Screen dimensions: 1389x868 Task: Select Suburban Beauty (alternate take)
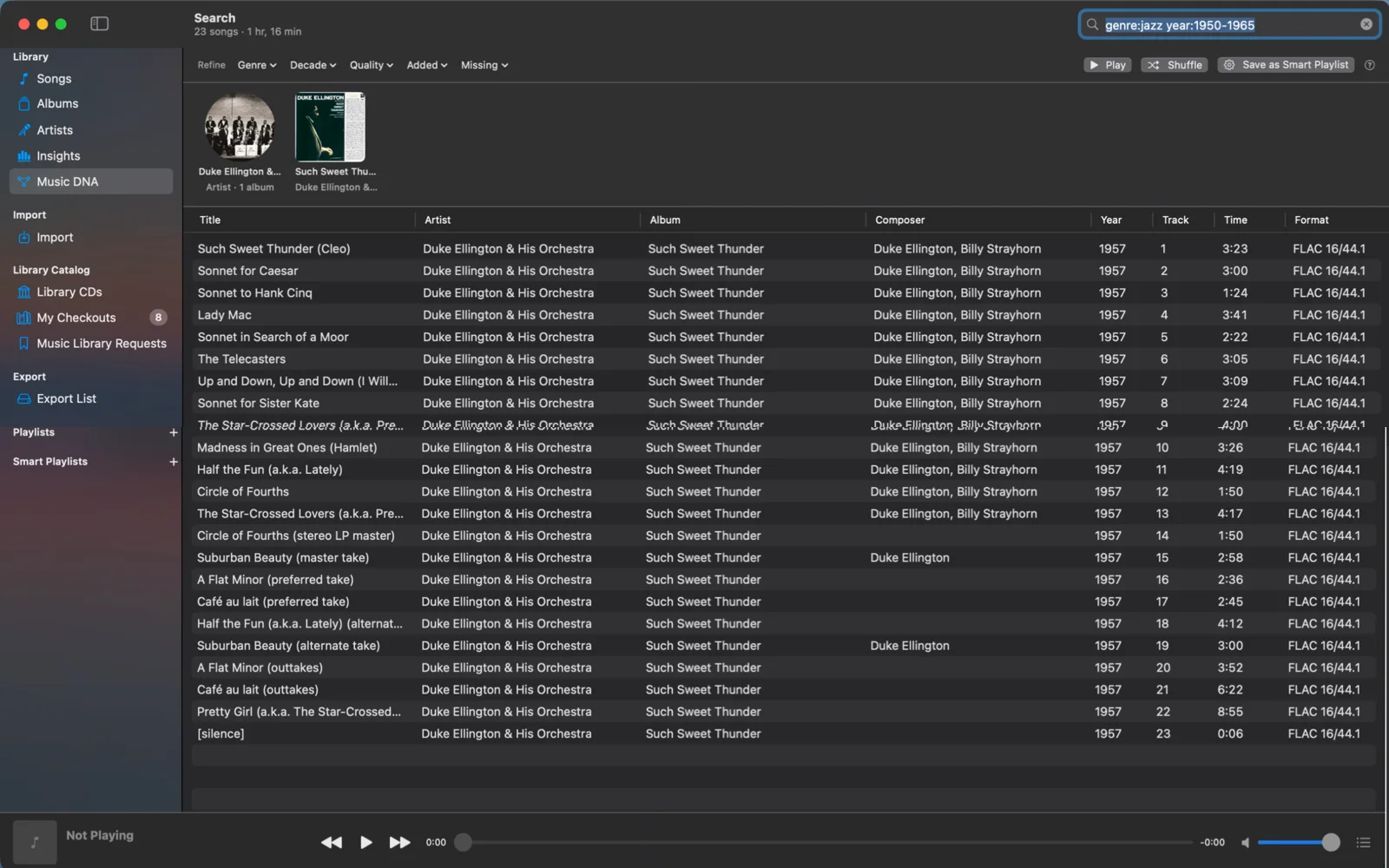783,646
